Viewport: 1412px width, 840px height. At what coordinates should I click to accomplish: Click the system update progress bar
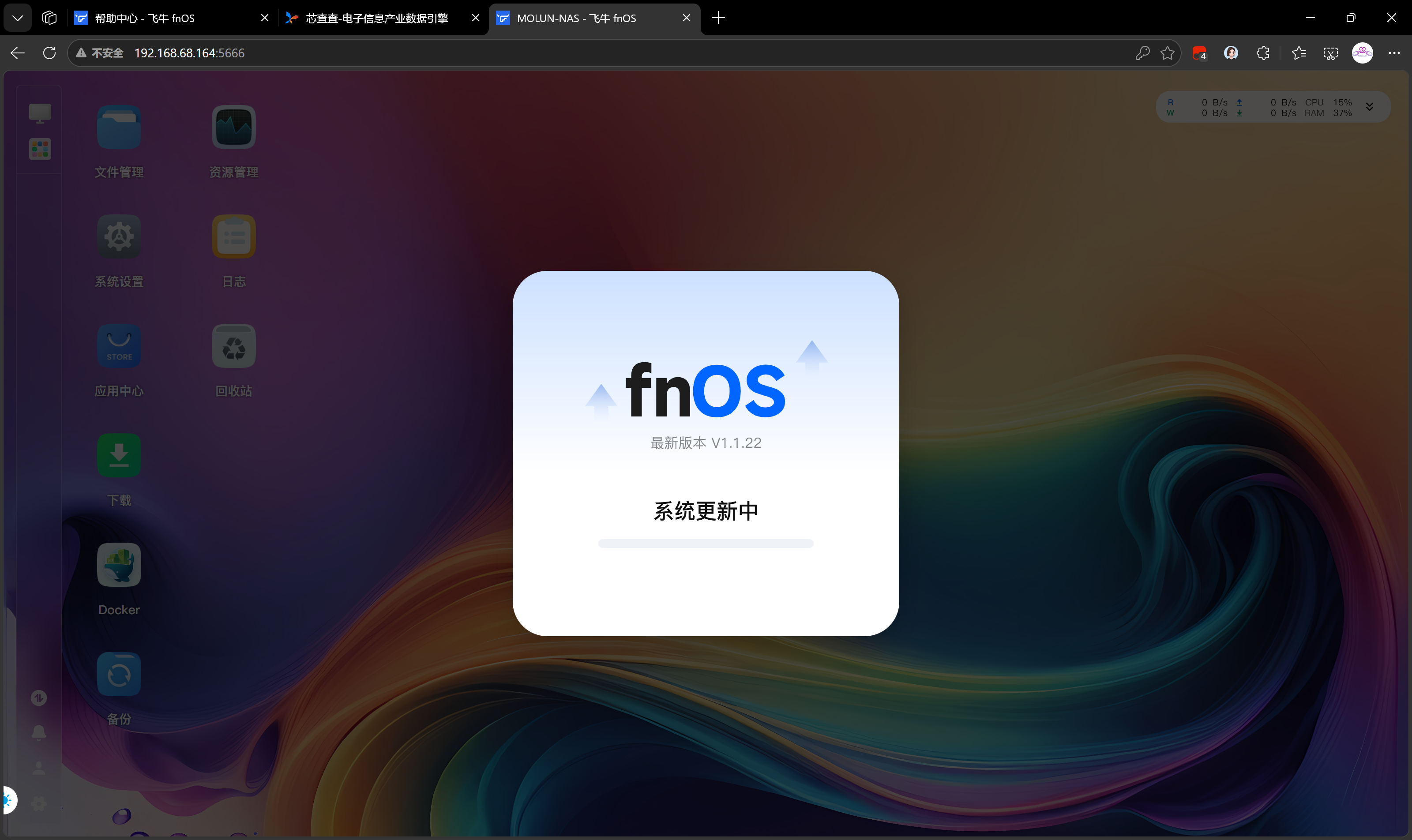(706, 544)
